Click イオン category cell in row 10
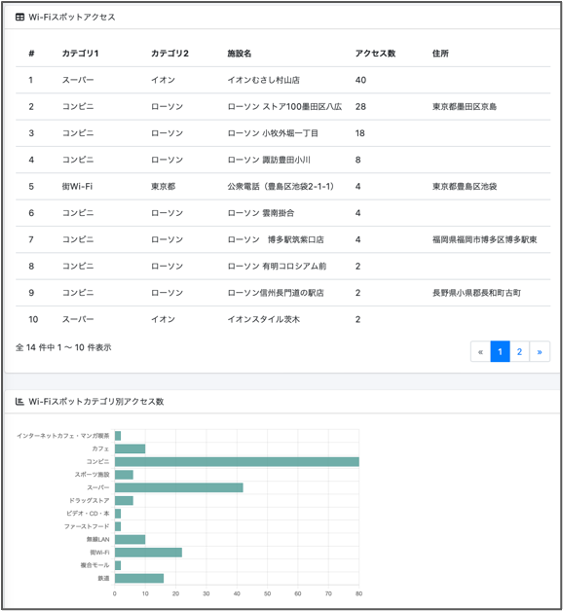The width and height of the screenshot is (568, 614). click(165, 322)
